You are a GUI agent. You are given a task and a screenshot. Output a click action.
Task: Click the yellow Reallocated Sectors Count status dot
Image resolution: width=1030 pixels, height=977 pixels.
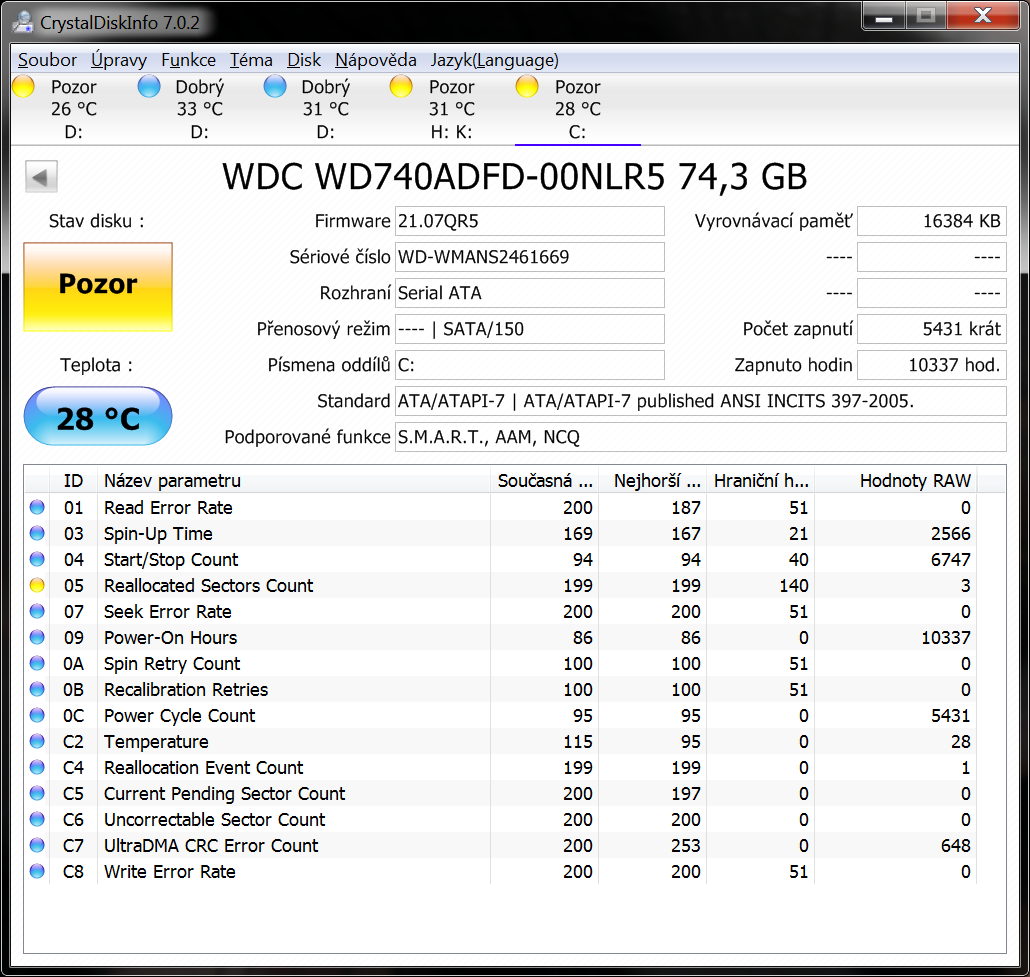(x=37, y=586)
